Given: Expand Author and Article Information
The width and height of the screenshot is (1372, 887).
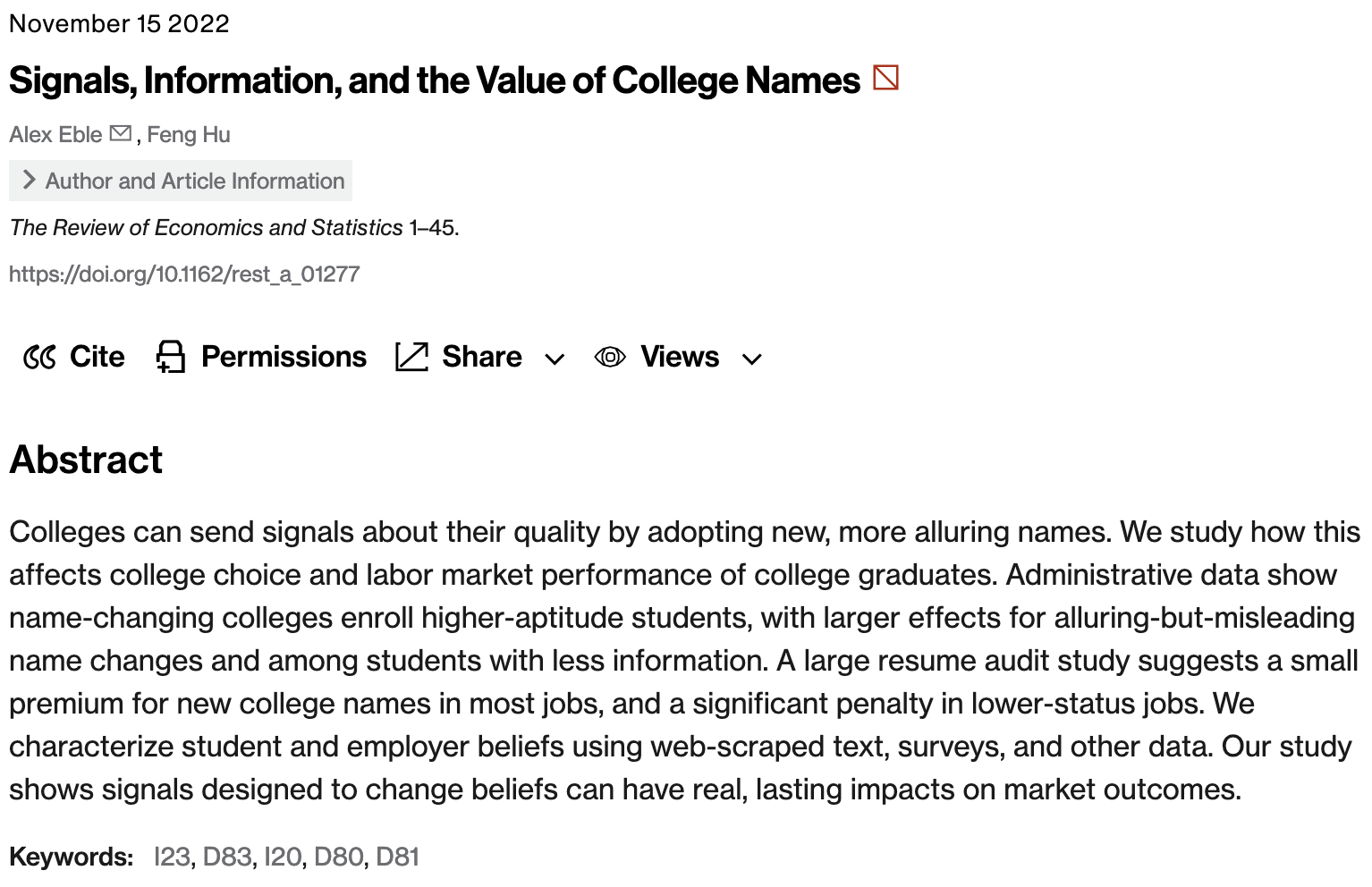Looking at the screenshot, I should pyautogui.click(x=181, y=181).
